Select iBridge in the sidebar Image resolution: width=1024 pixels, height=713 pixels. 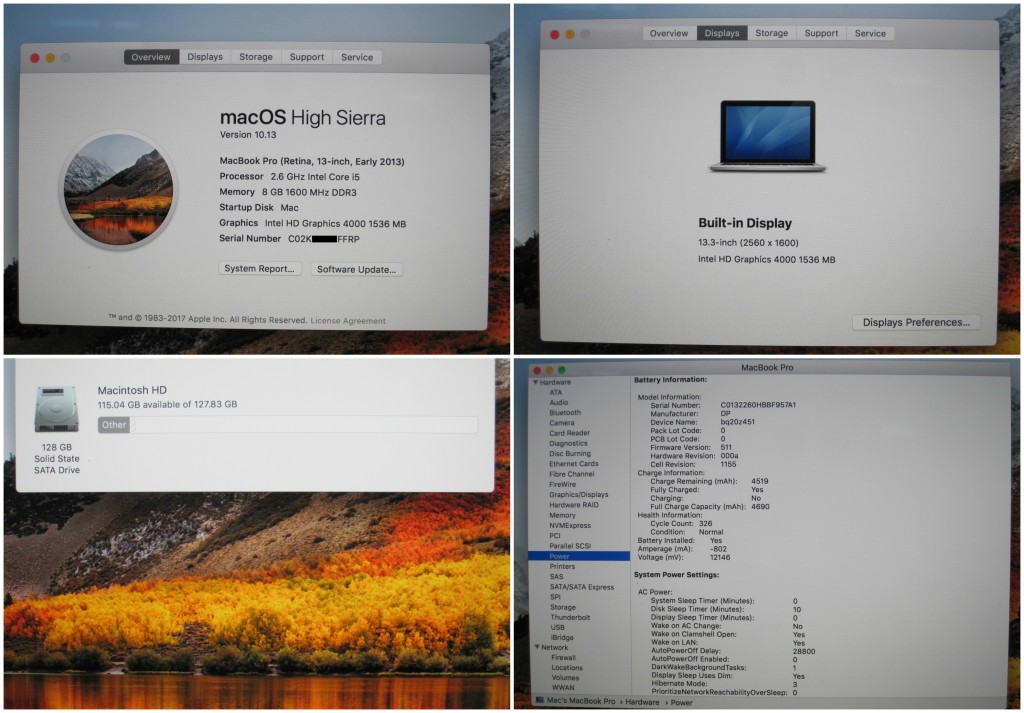pyautogui.click(x=562, y=637)
